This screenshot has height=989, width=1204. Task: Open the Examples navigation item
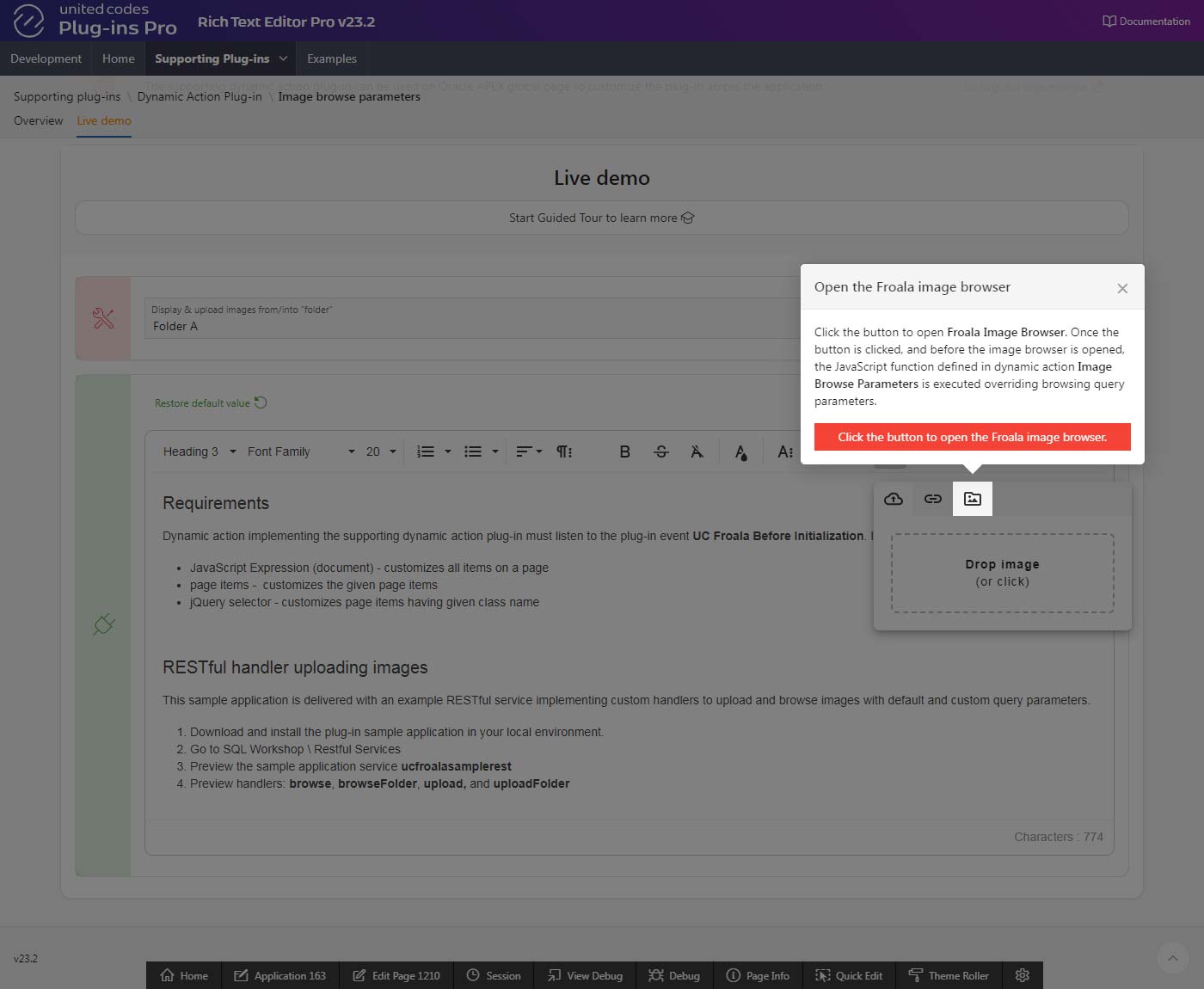click(x=332, y=58)
